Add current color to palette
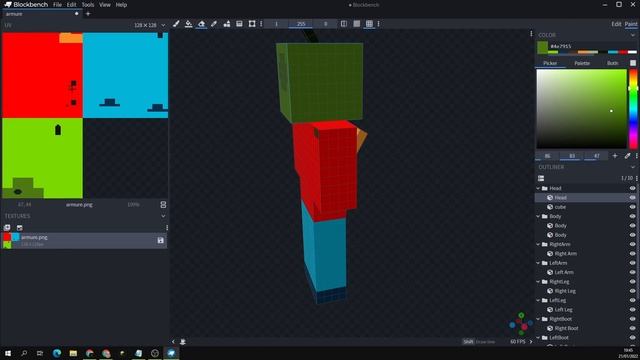This screenshot has height=360, width=640. (615, 156)
